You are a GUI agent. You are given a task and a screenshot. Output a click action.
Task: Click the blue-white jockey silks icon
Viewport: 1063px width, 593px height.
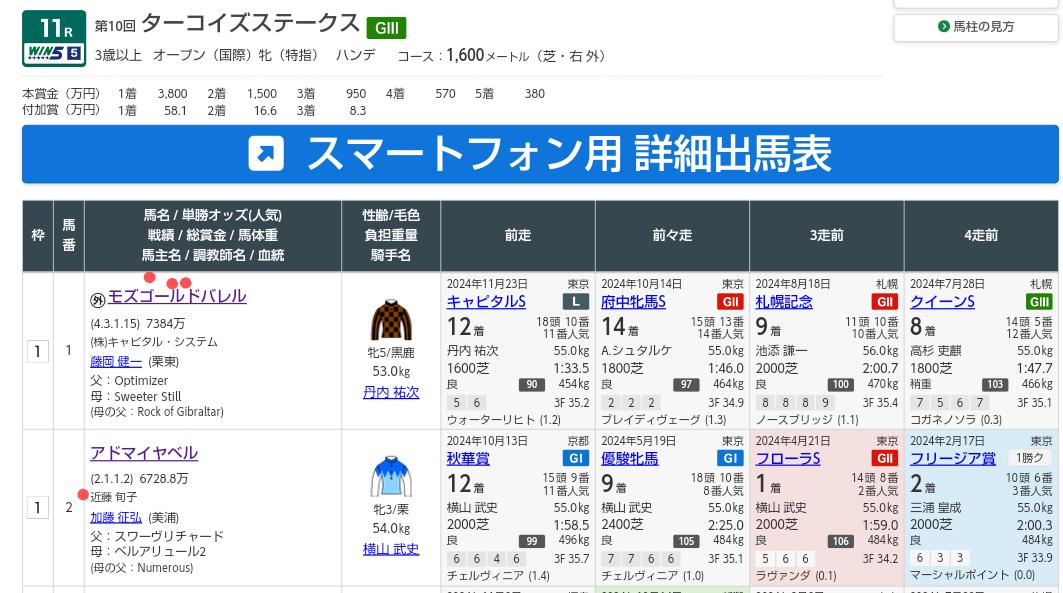click(x=390, y=477)
